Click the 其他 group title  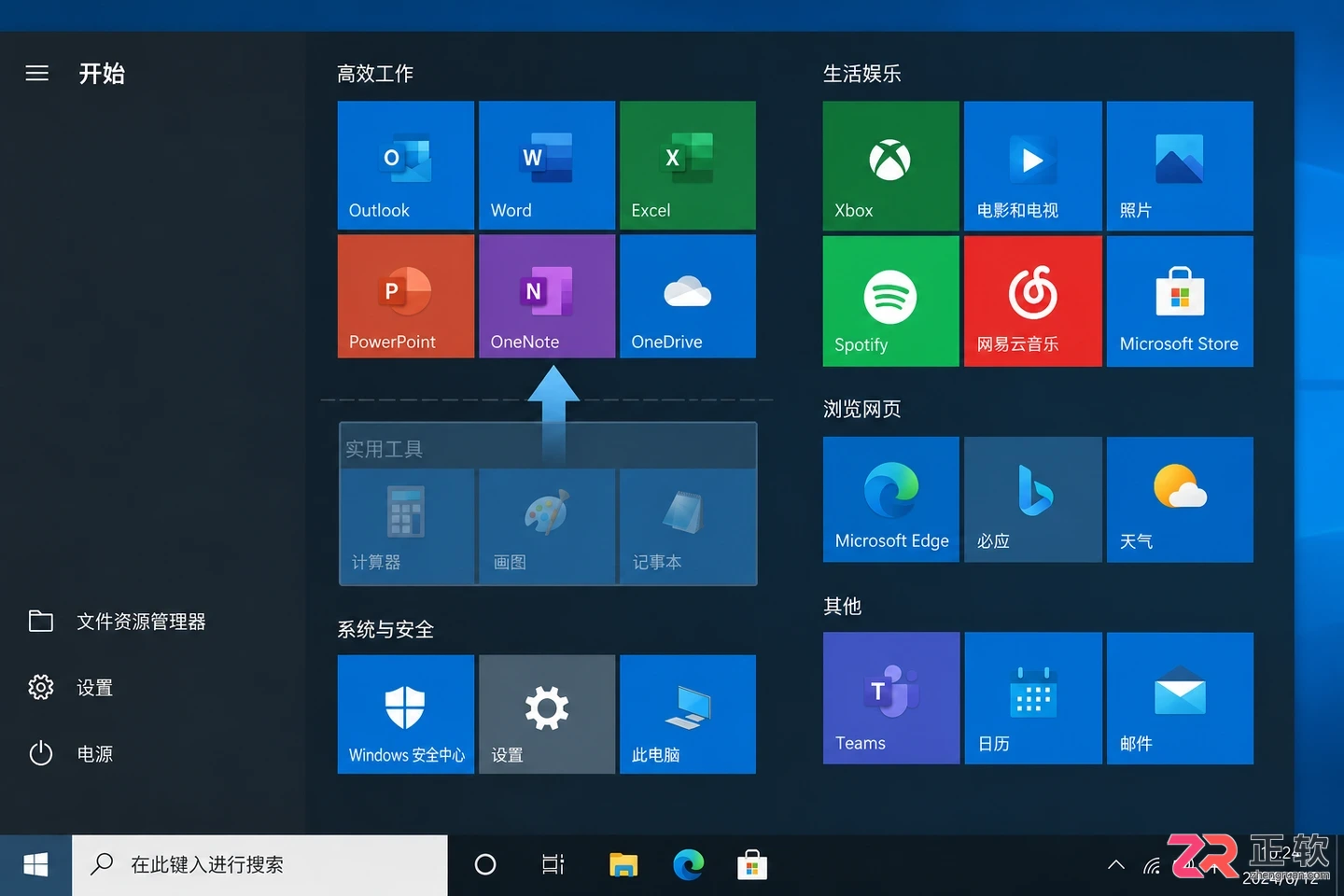point(842,607)
